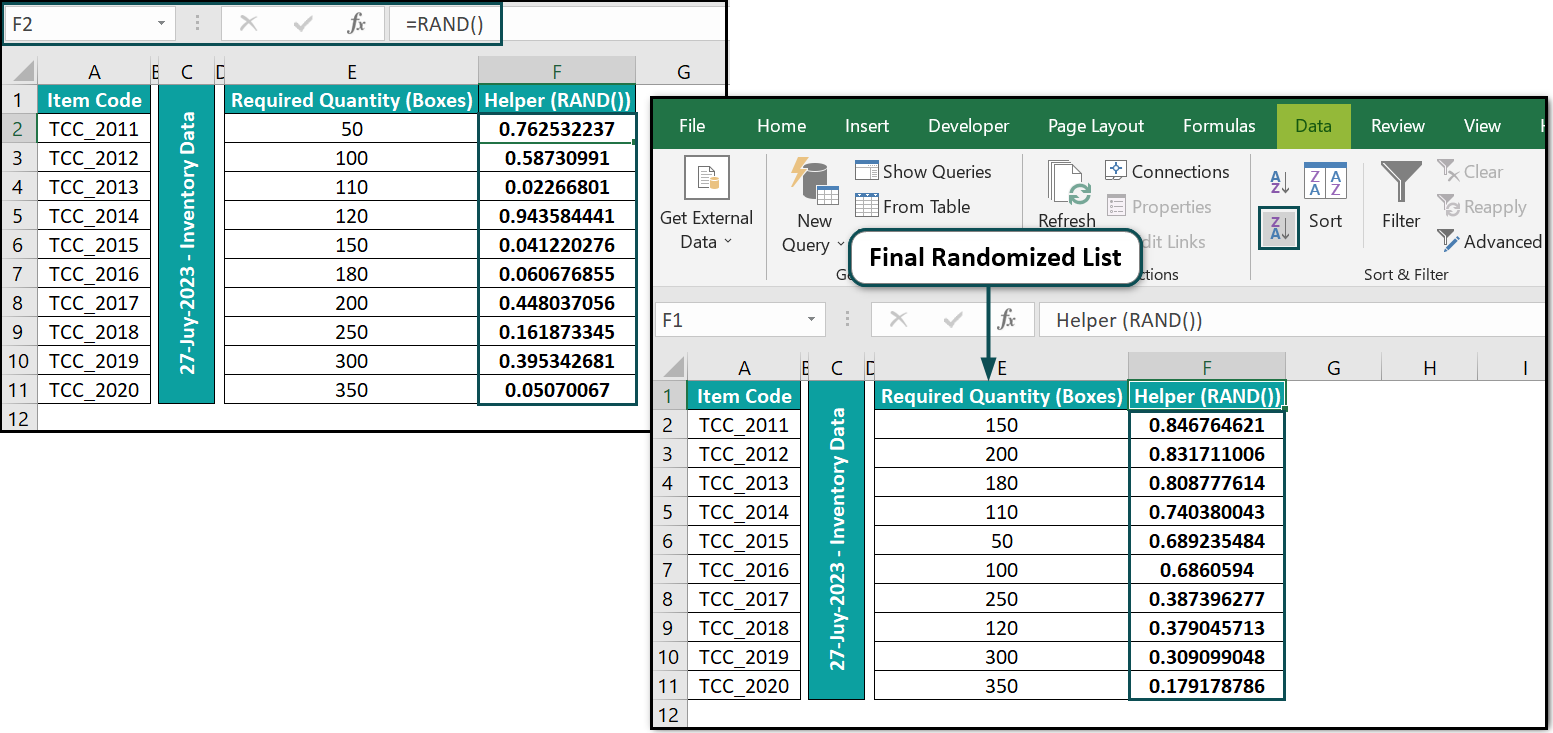Click the Filter funnel icon
The image size is (1553, 733).
(x=1401, y=183)
